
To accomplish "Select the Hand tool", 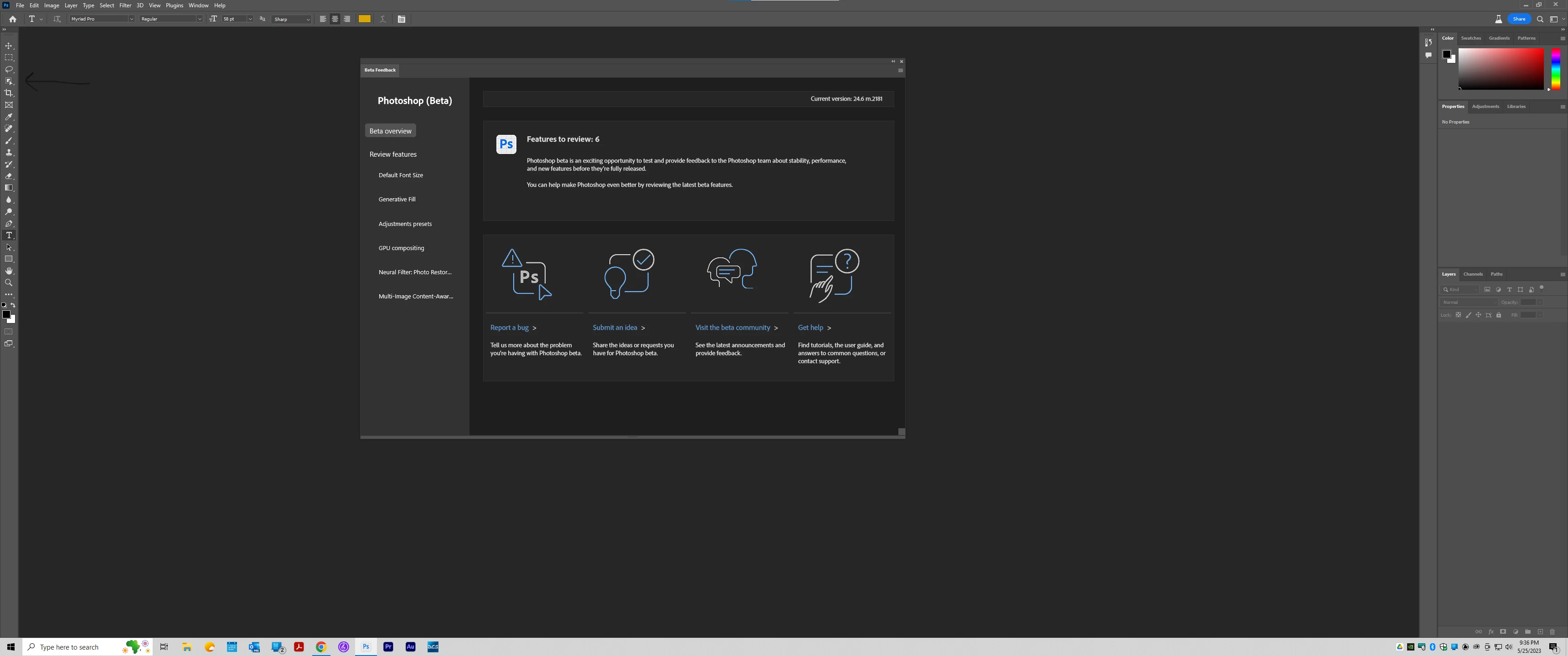I will click(x=9, y=271).
